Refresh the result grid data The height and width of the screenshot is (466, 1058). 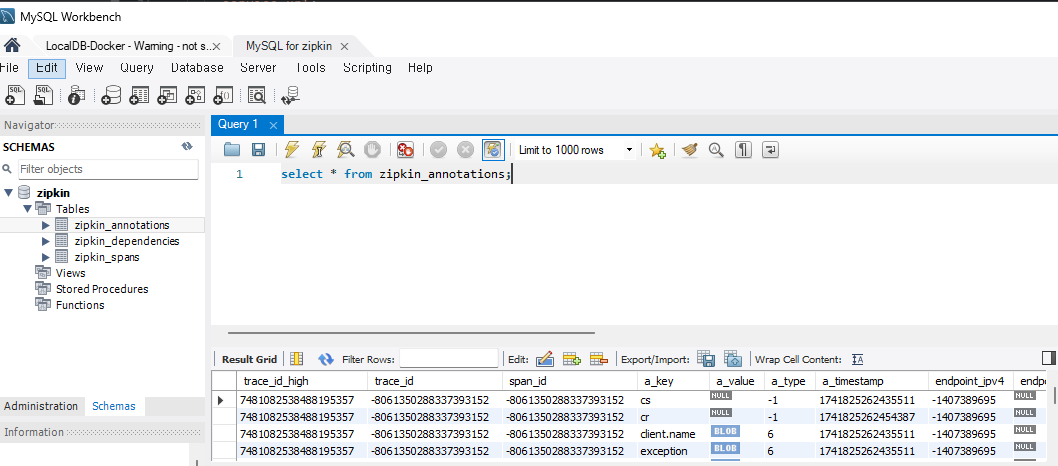pyautogui.click(x=326, y=359)
